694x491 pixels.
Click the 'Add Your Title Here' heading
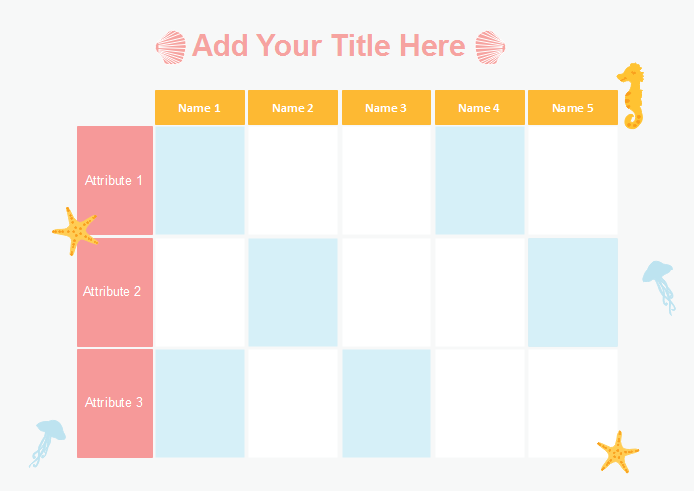click(328, 46)
